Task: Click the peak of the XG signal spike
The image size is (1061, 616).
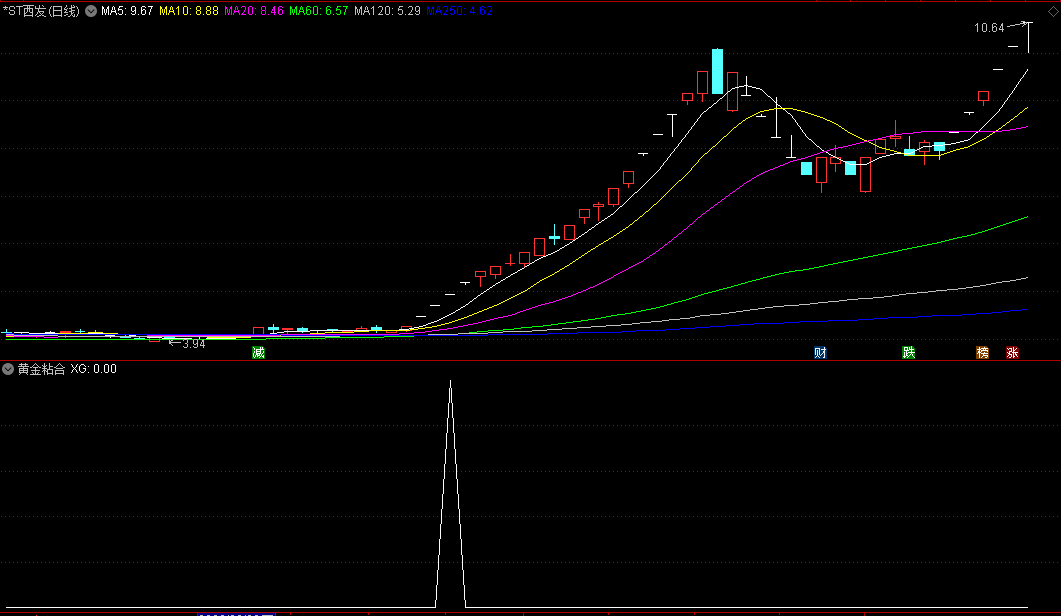Action: 451,382
